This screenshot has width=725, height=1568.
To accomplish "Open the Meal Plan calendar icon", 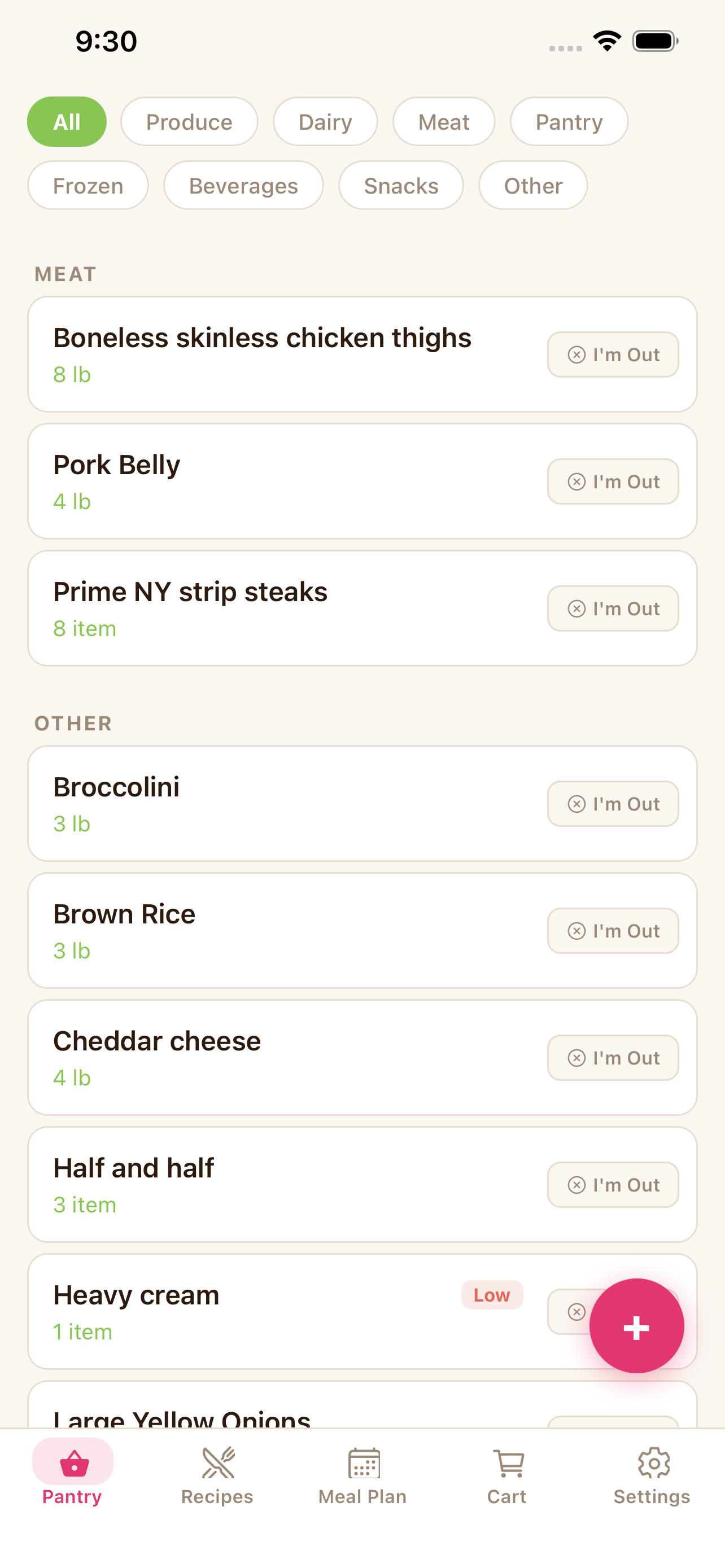I will 363,1464.
